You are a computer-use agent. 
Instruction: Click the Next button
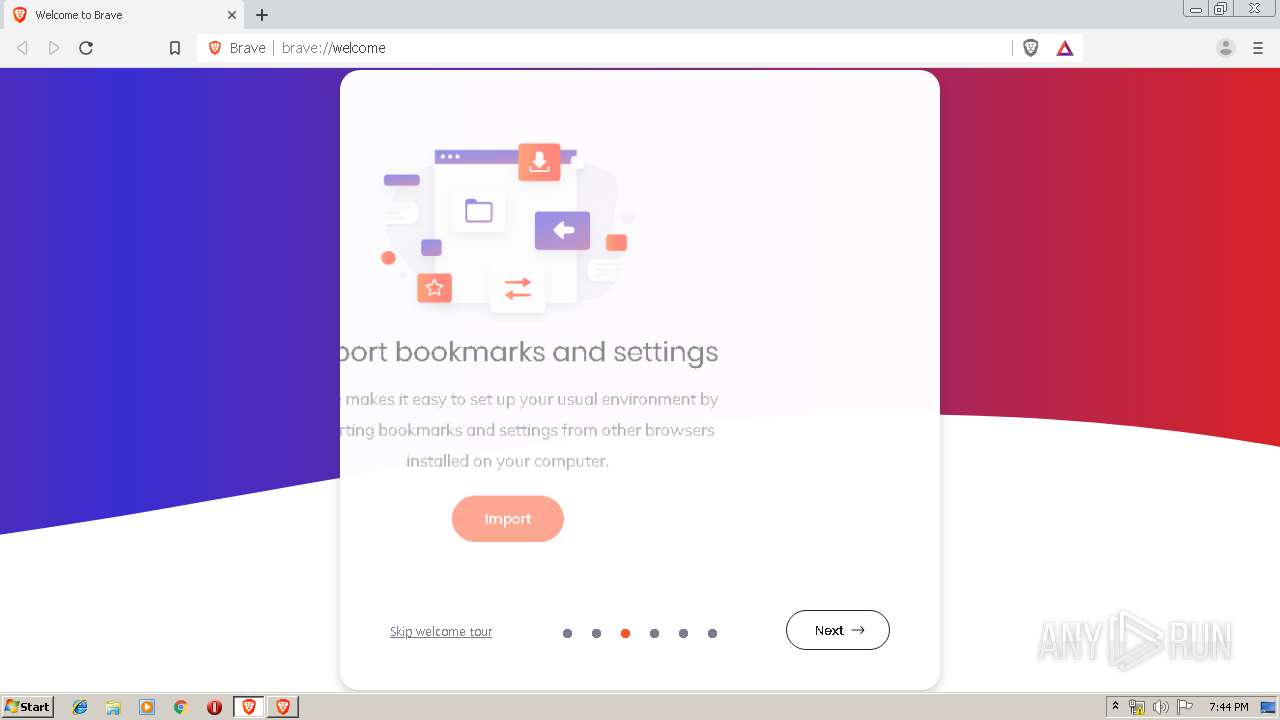pyautogui.click(x=838, y=630)
